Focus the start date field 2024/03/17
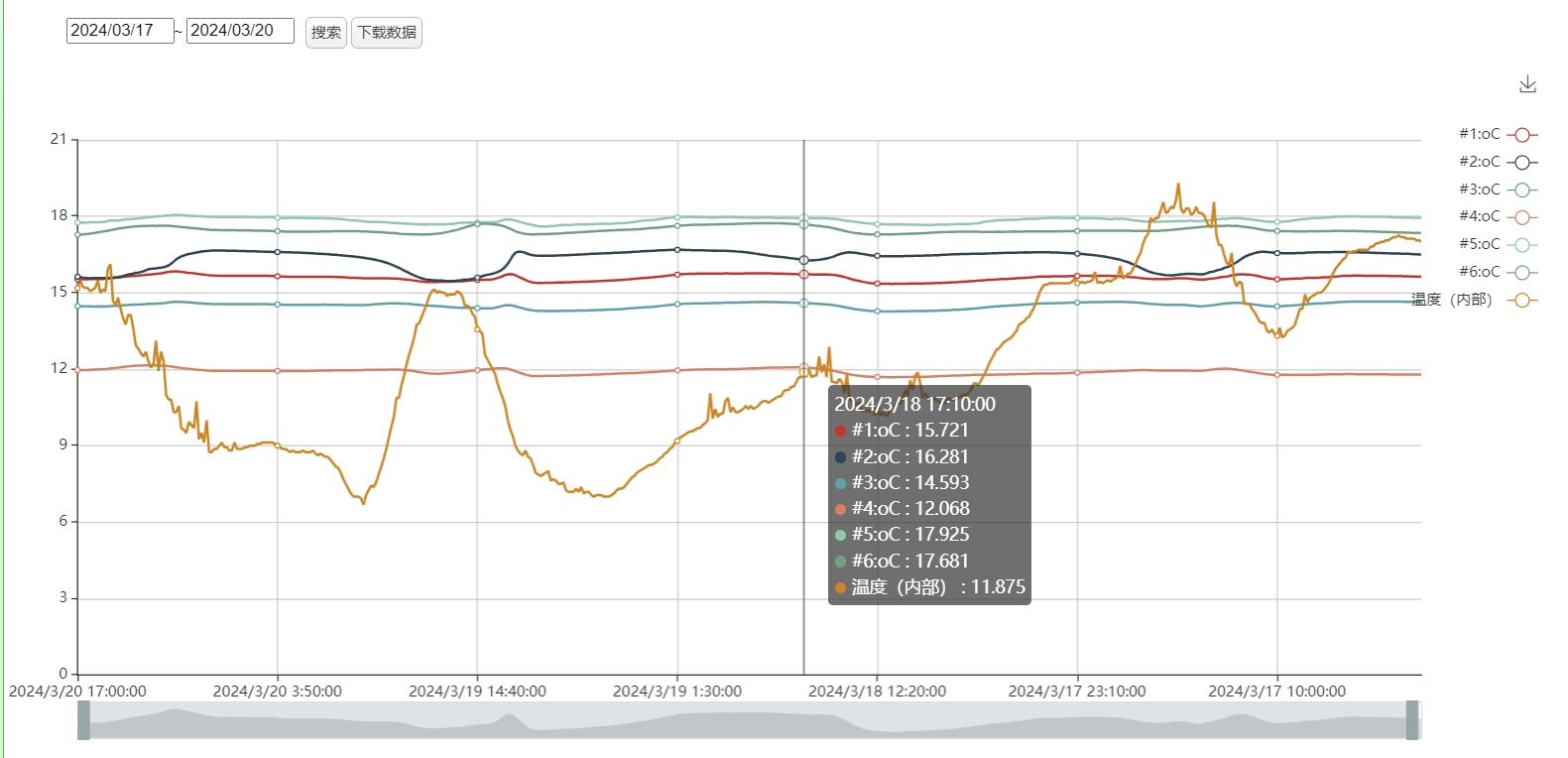The height and width of the screenshot is (758, 1568). pos(120,31)
